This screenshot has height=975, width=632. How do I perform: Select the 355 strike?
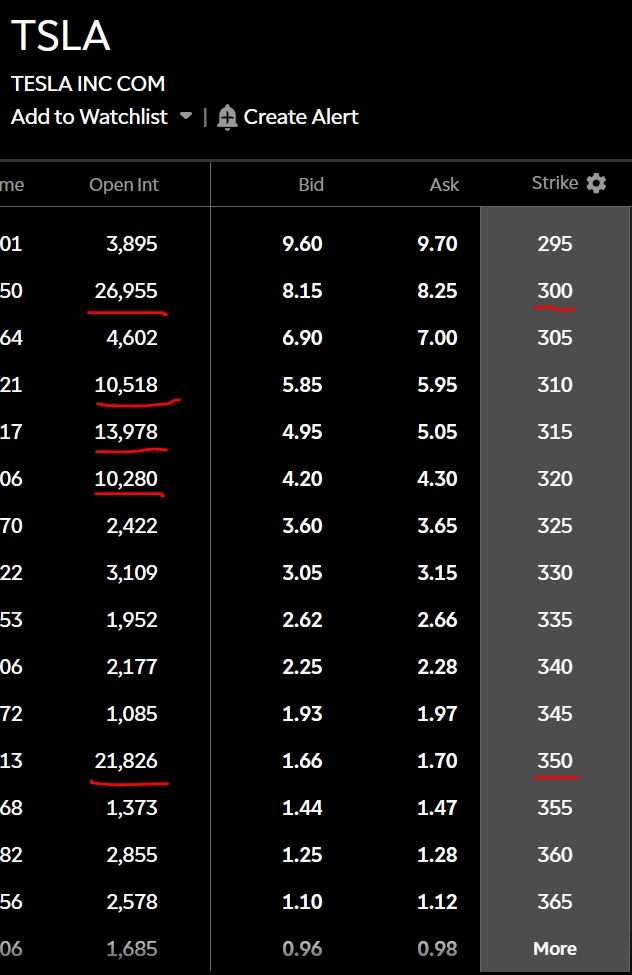coord(555,808)
